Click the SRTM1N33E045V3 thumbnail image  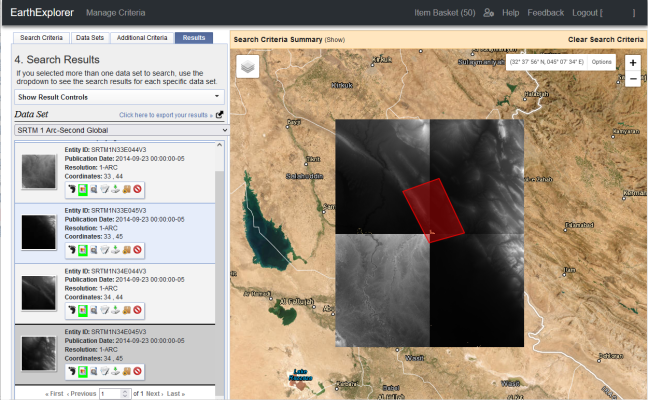pos(39,232)
